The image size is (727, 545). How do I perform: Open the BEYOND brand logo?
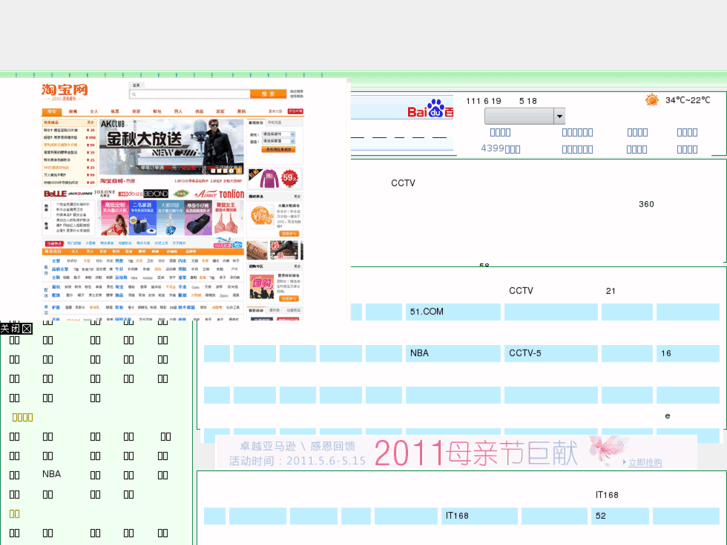click(156, 193)
